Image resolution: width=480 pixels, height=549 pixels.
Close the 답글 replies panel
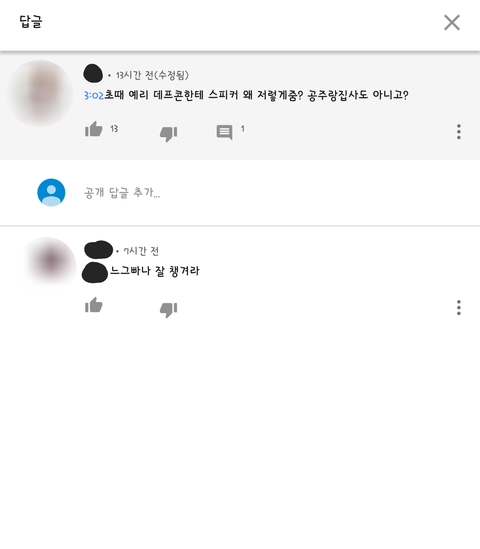click(452, 22)
